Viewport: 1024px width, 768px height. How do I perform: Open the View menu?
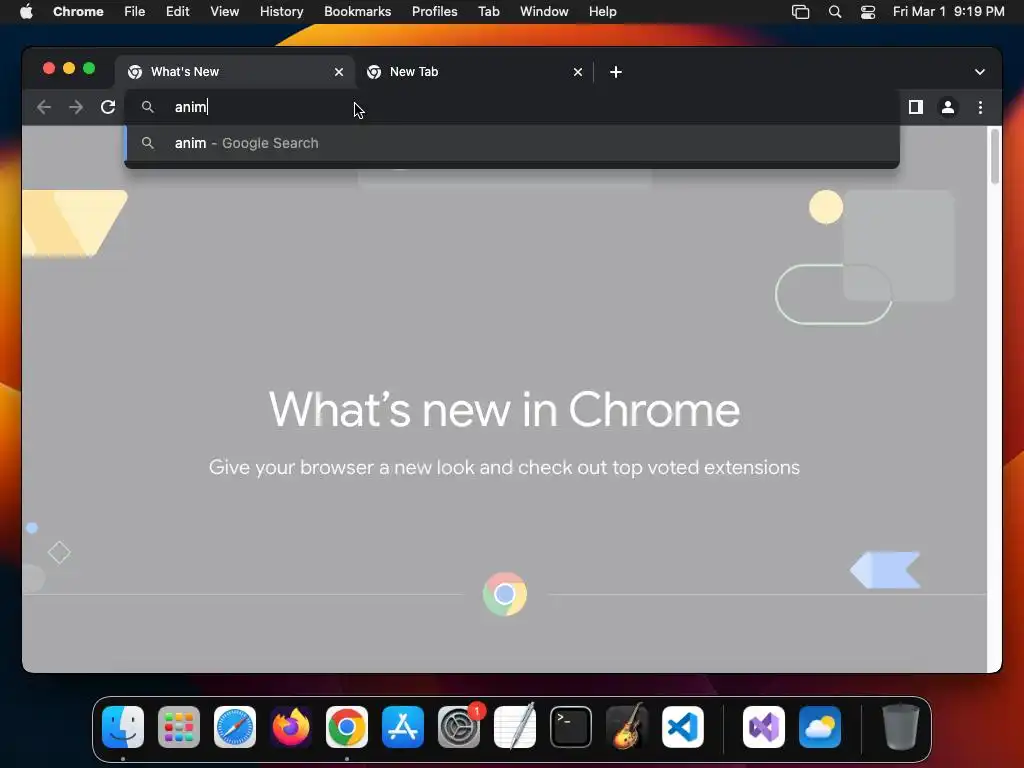(224, 12)
